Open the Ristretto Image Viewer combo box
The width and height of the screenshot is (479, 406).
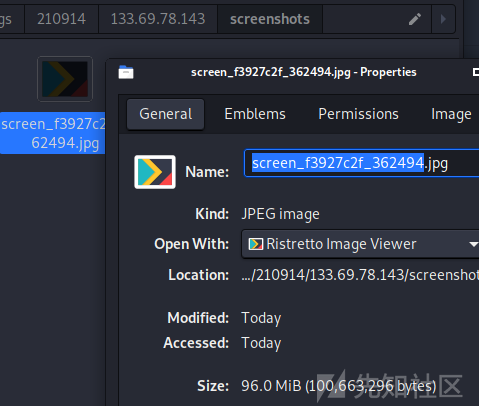pyautogui.click(x=360, y=244)
